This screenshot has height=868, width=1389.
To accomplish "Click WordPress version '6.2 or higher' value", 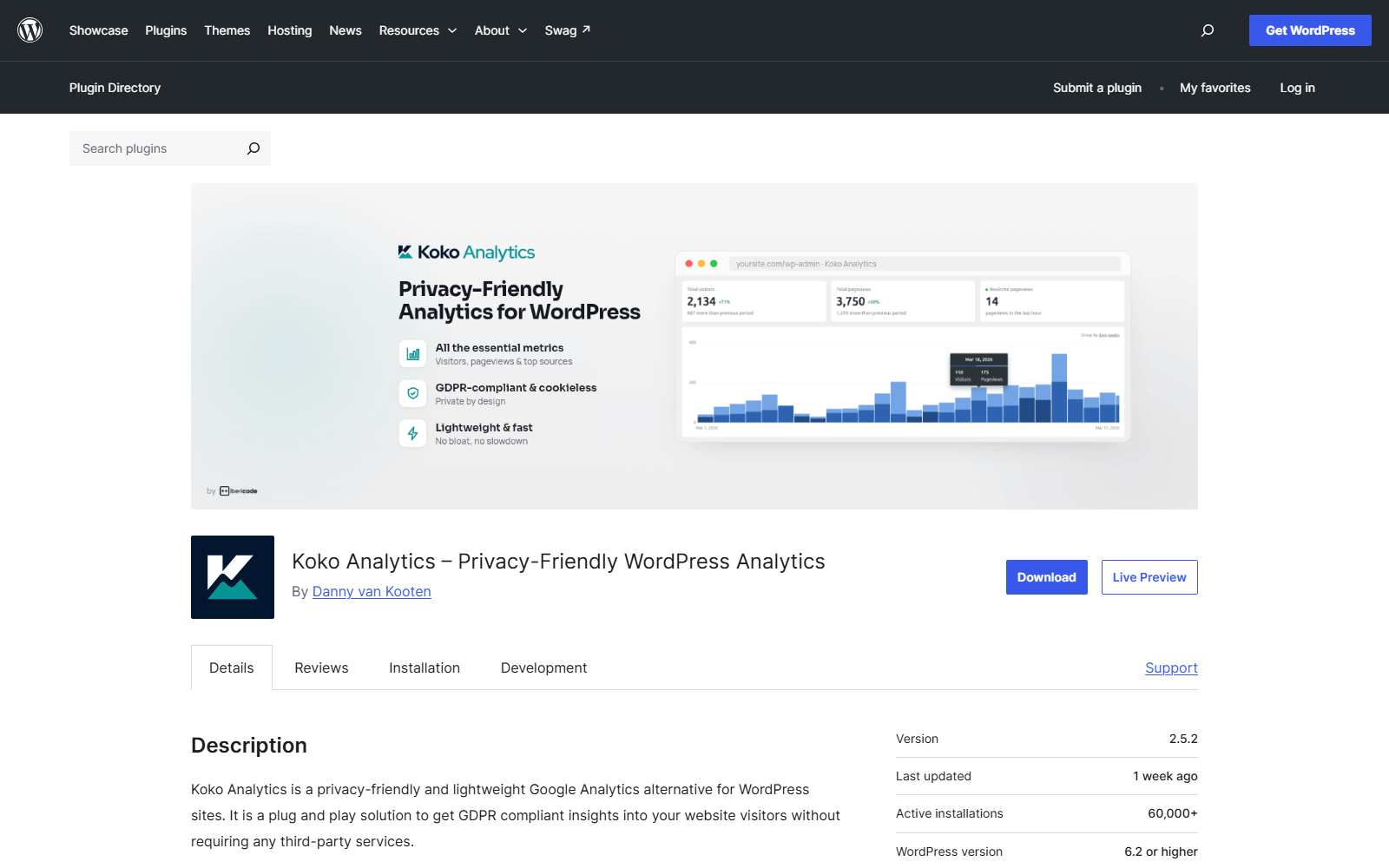I will (1161, 852).
